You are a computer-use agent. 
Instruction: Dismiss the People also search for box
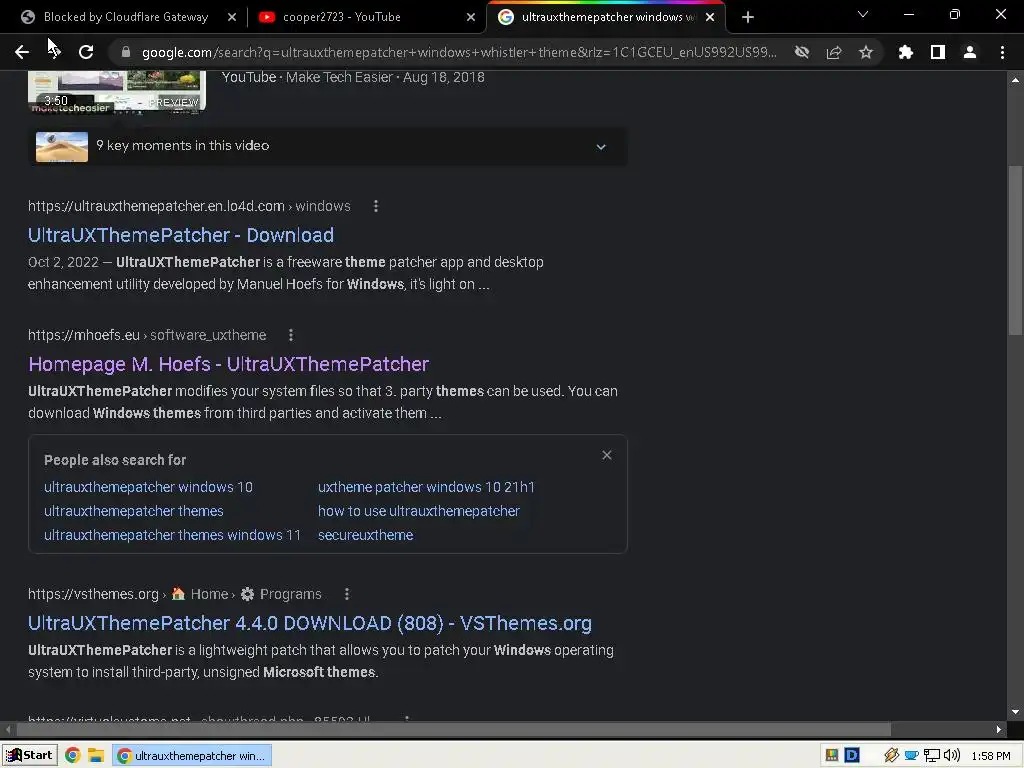(x=607, y=455)
